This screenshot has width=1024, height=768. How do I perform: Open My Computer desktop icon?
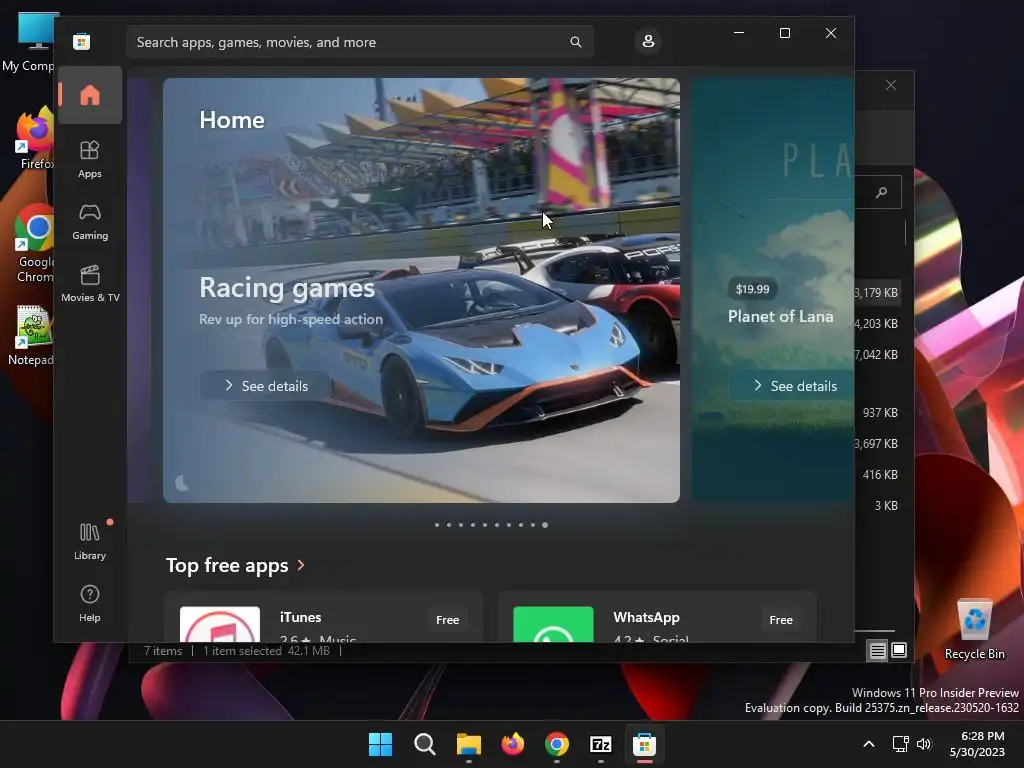(x=28, y=42)
